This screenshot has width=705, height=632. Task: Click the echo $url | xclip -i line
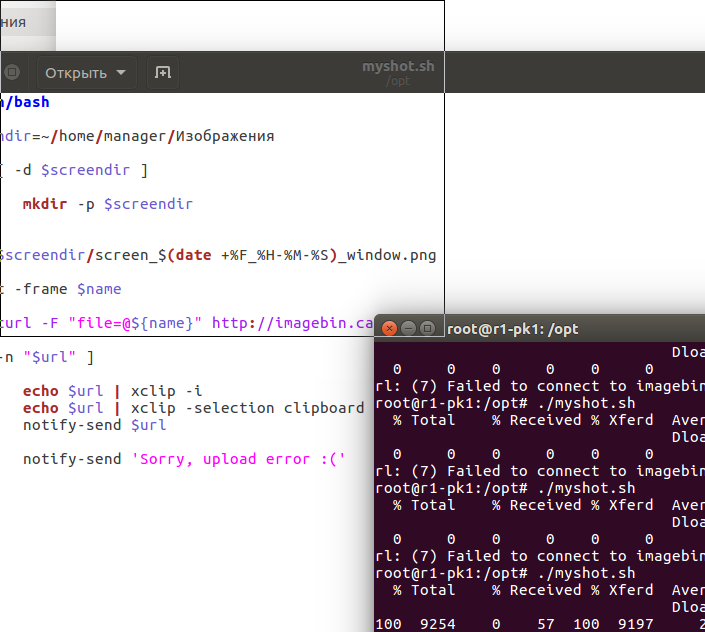tap(112, 391)
